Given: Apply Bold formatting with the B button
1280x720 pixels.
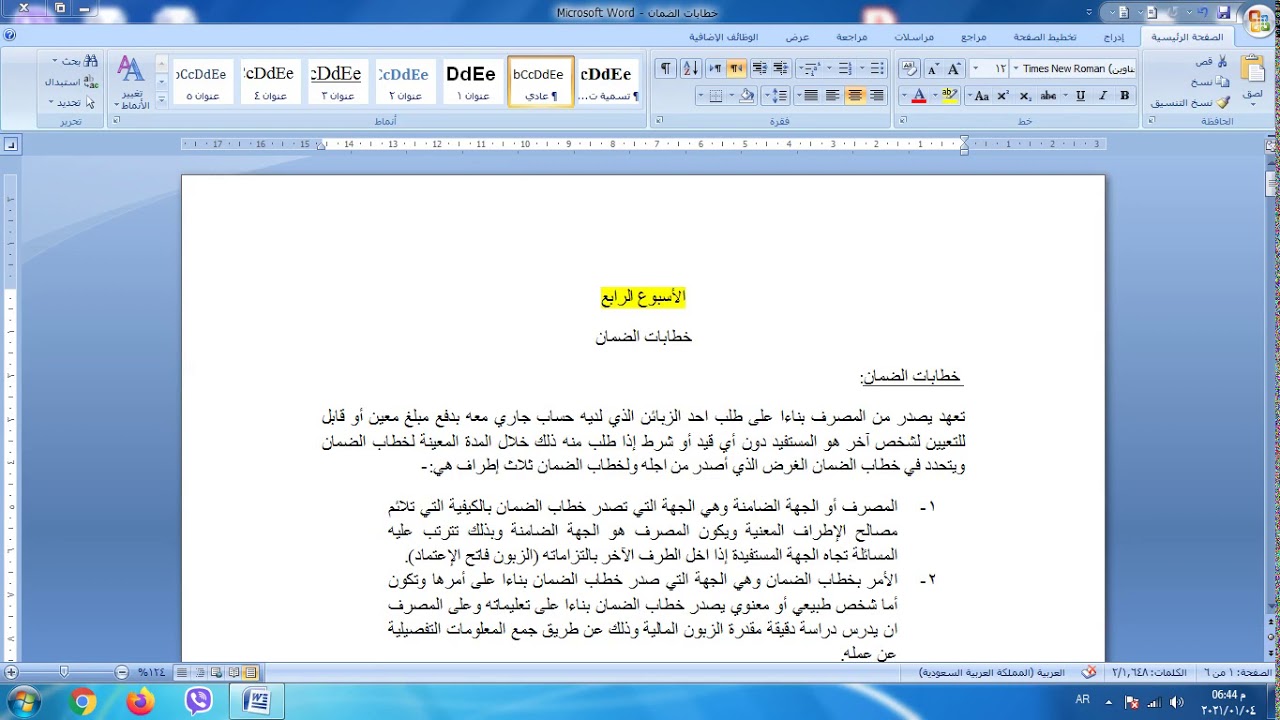Looking at the screenshot, I should (1124, 96).
